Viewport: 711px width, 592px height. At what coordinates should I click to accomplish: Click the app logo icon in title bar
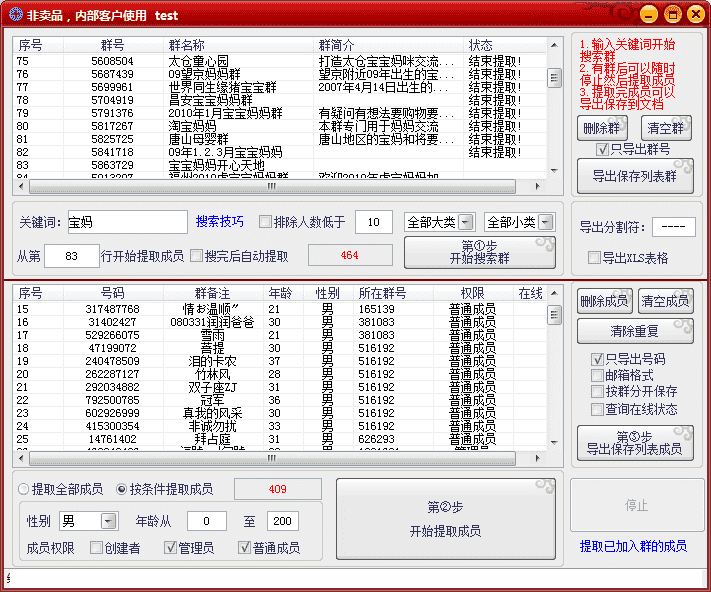coord(14,15)
